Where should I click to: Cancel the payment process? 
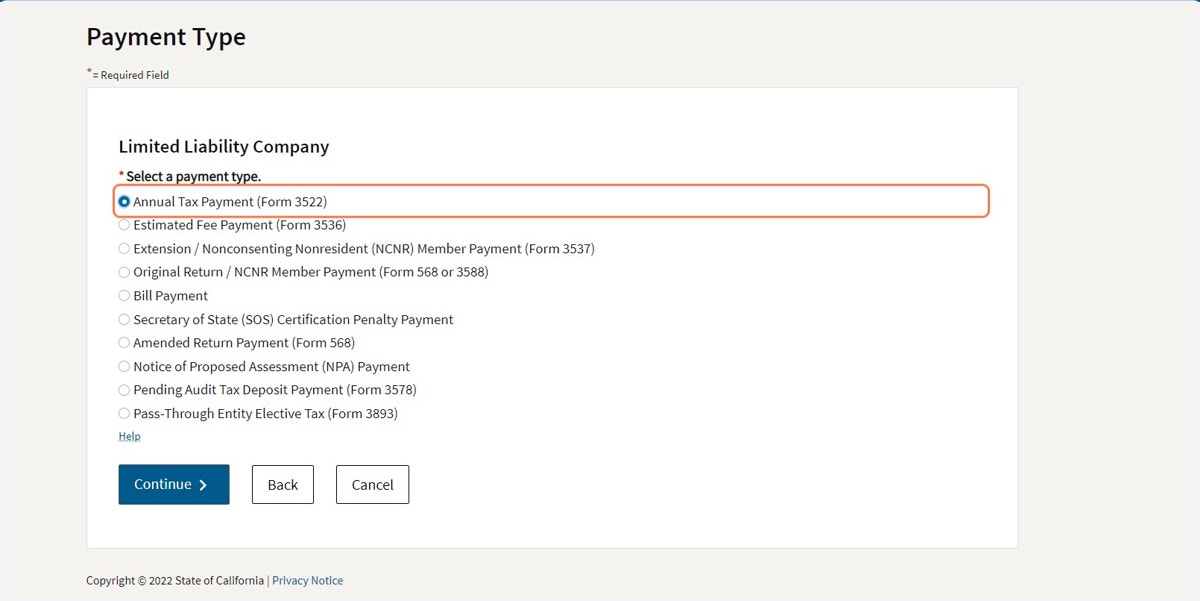(x=372, y=484)
